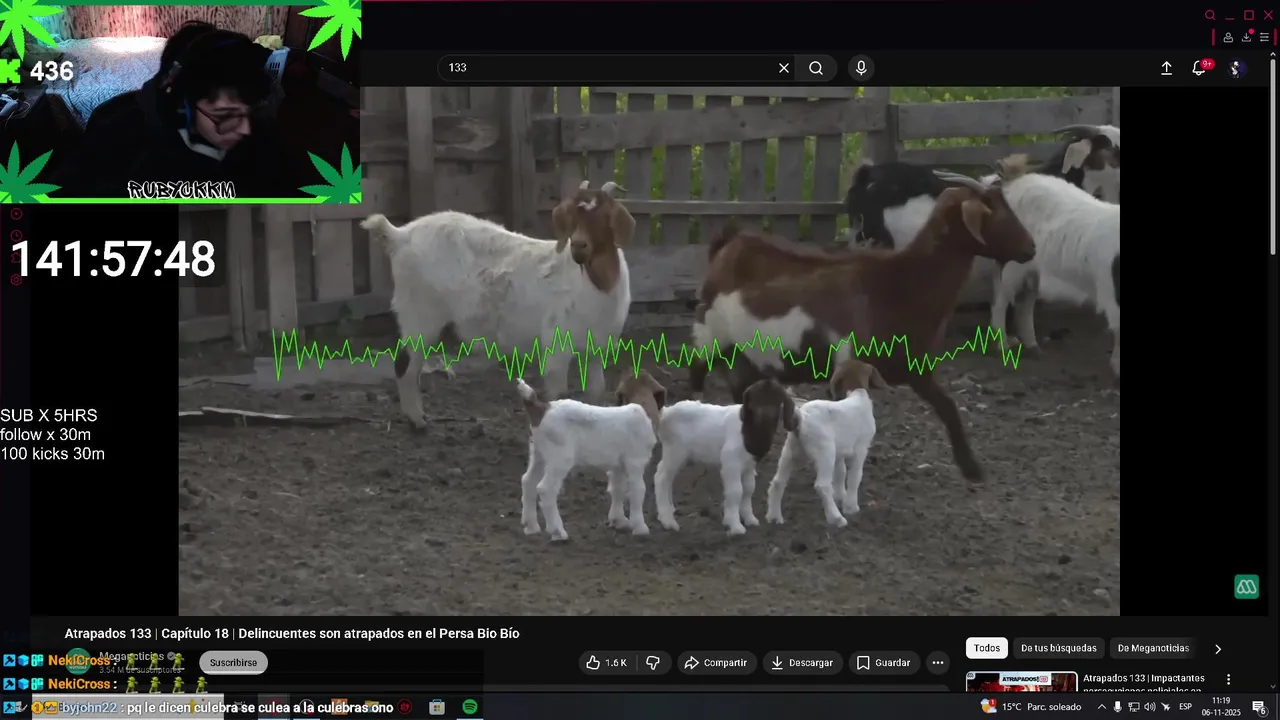Click the magnifier search button beside the search field
1280x720 pixels.
click(x=816, y=68)
